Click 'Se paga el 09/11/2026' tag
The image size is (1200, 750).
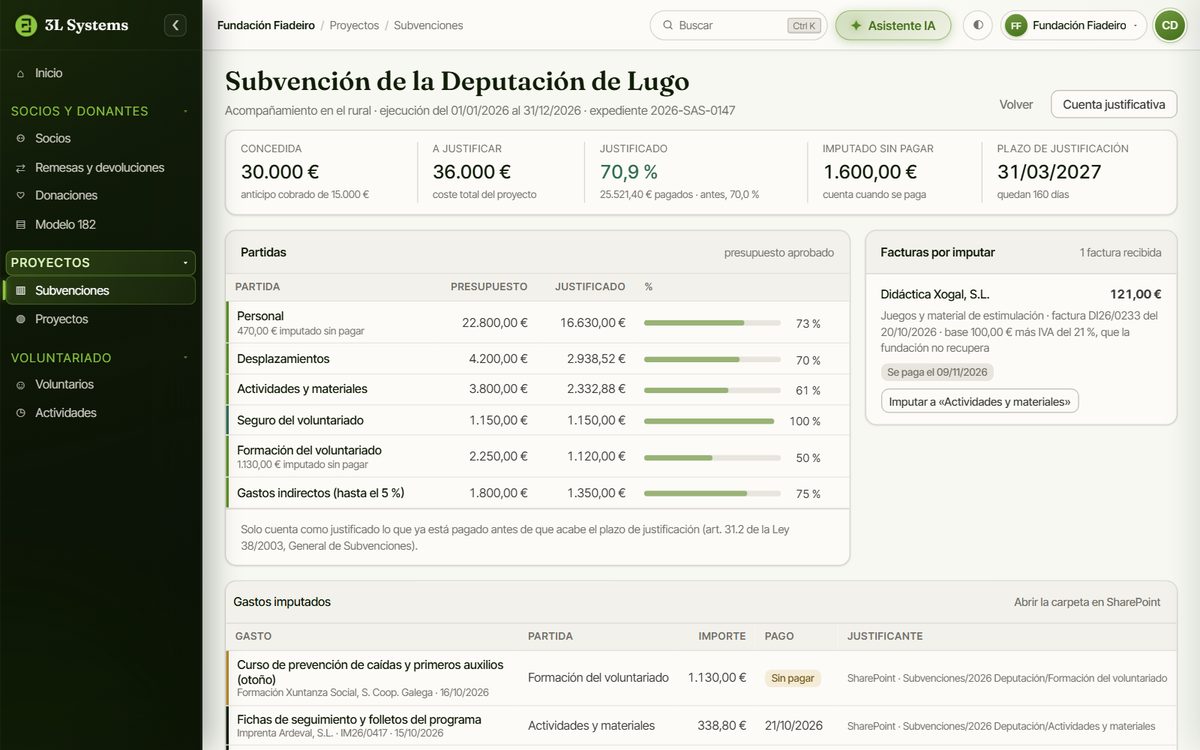pyautogui.click(x=937, y=372)
